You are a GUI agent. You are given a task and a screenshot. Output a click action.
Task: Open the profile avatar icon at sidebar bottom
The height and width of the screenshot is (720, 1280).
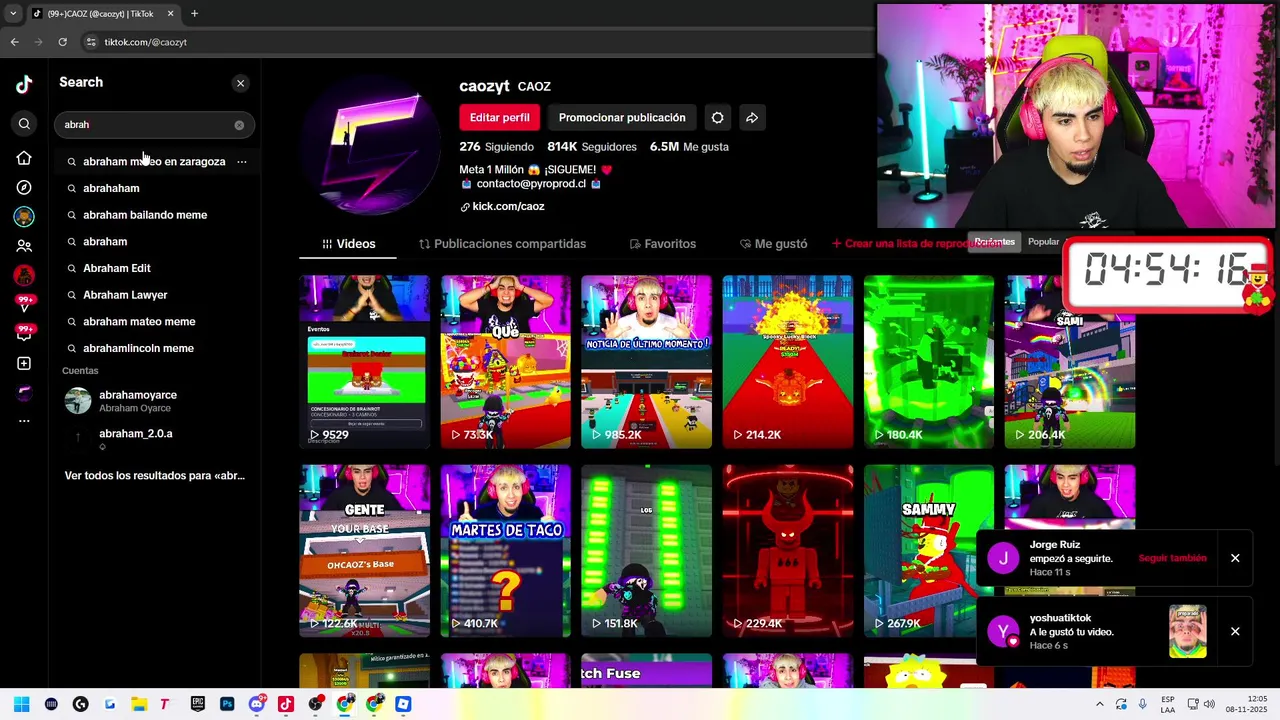pos(24,392)
